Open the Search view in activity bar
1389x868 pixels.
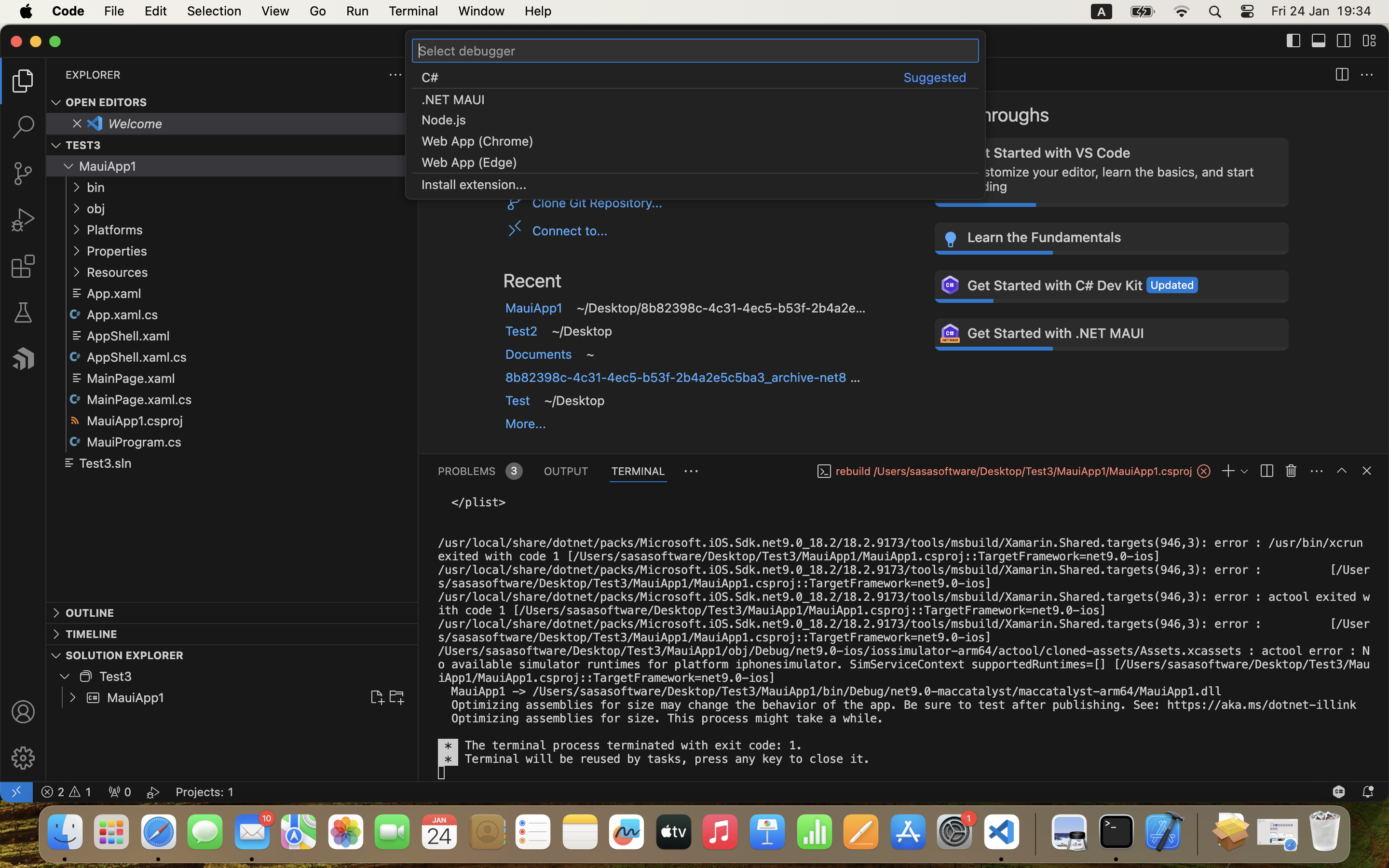click(23, 127)
